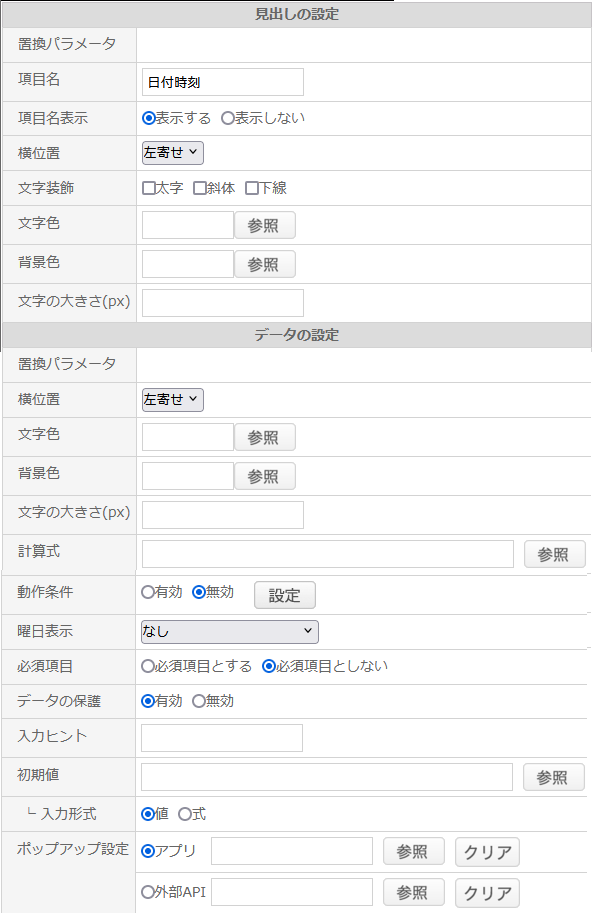Screen dimensions: 592x913
Task: Check the 斜体 italic checkbox
Action: coord(200,188)
